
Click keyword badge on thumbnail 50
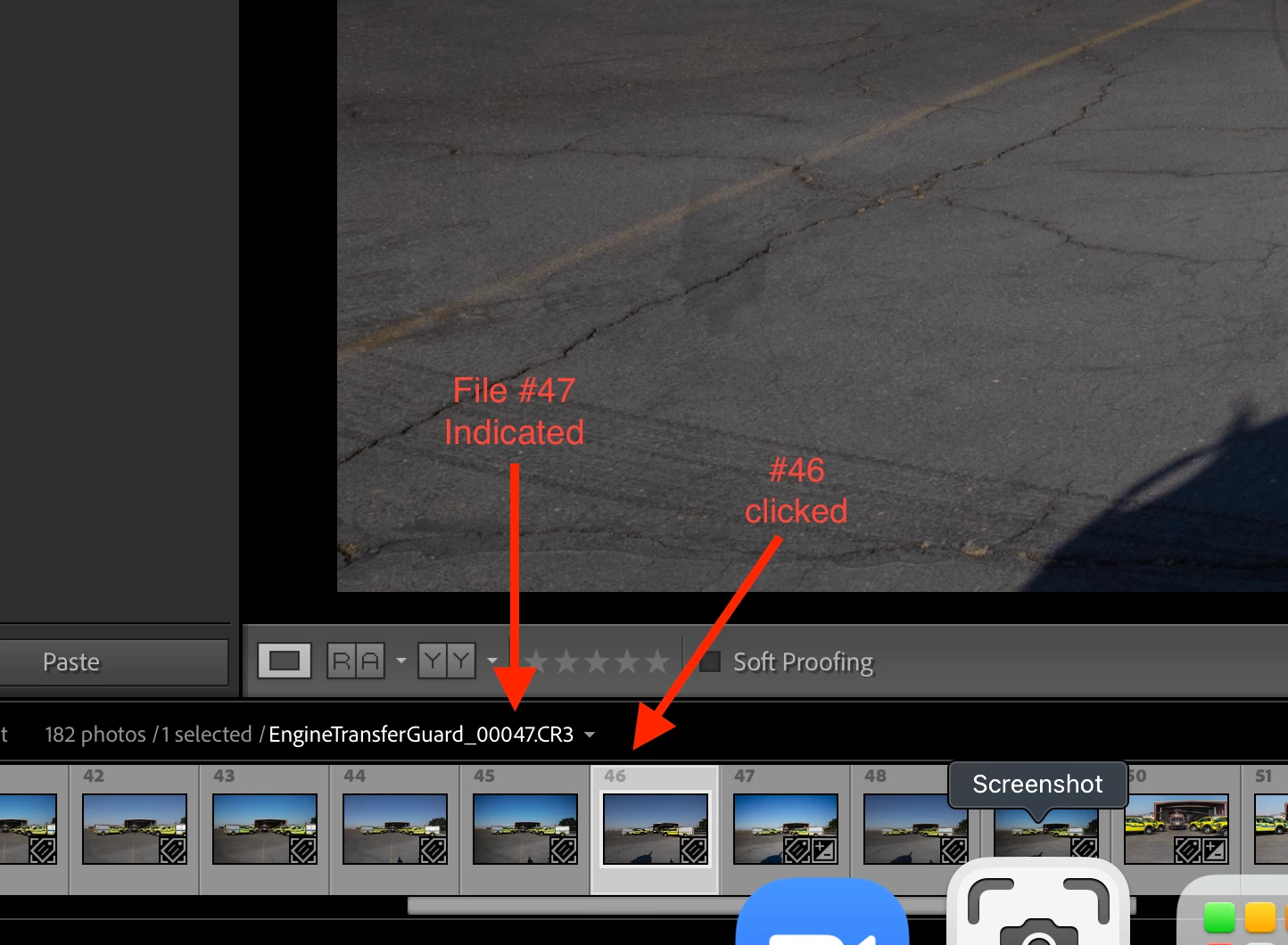point(1188,850)
